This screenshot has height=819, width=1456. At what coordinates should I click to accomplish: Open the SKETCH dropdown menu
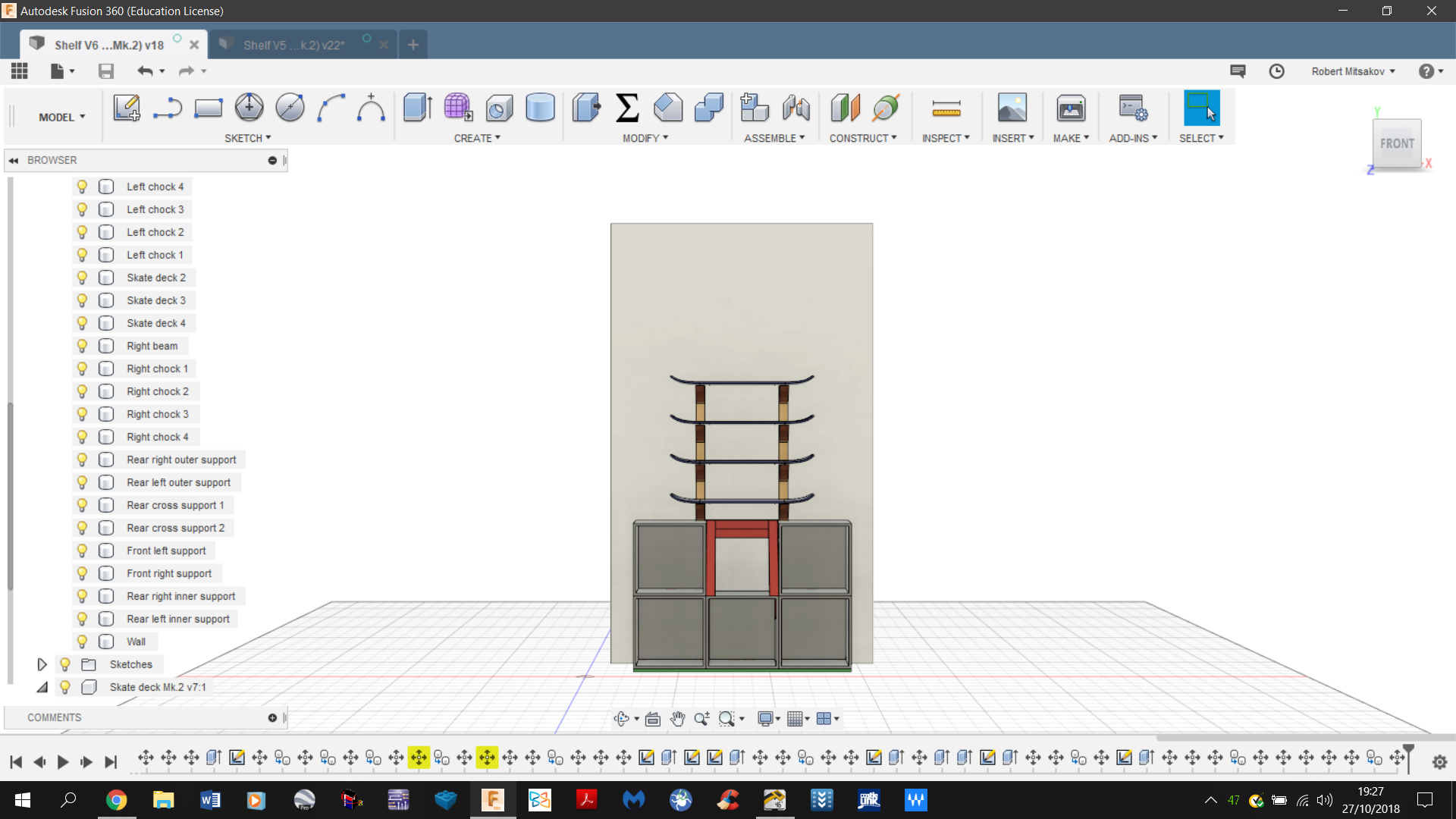[x=247, y=138]
